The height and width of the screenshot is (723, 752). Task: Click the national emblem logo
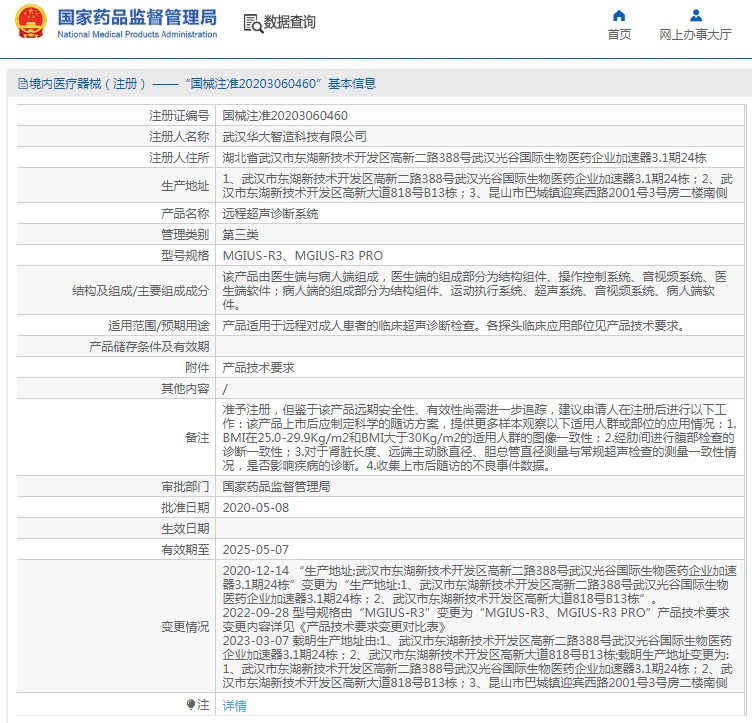click(x=31, y=22)
